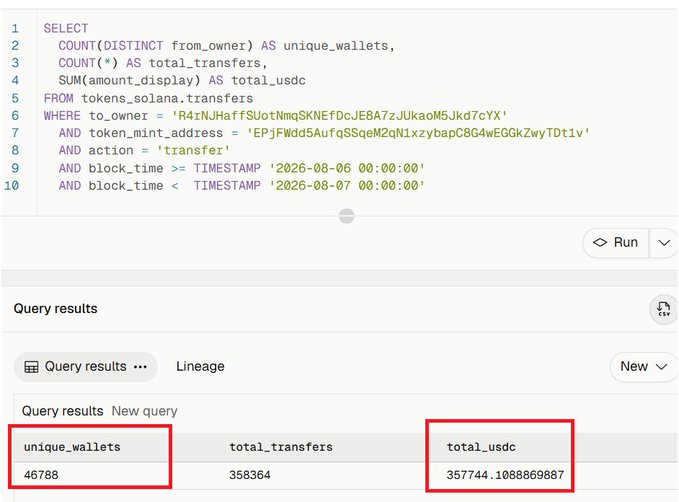
Task: Open the New dropdown
Action: (643, 366)
